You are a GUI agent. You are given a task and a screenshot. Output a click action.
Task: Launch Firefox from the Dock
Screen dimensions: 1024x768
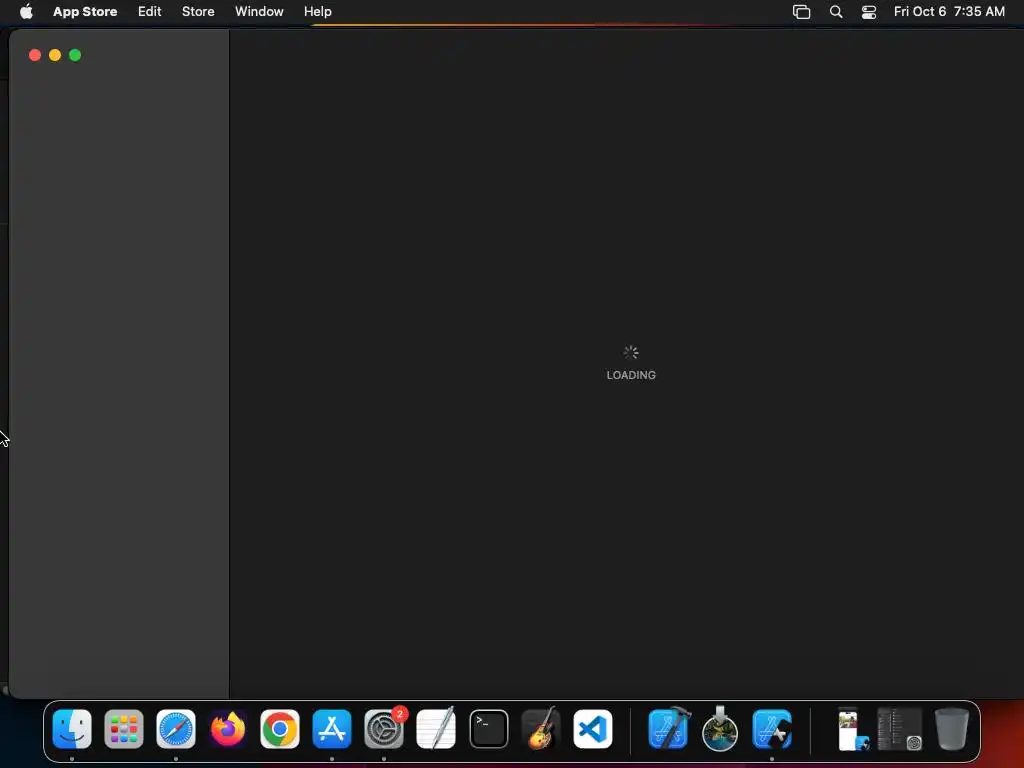228,728
